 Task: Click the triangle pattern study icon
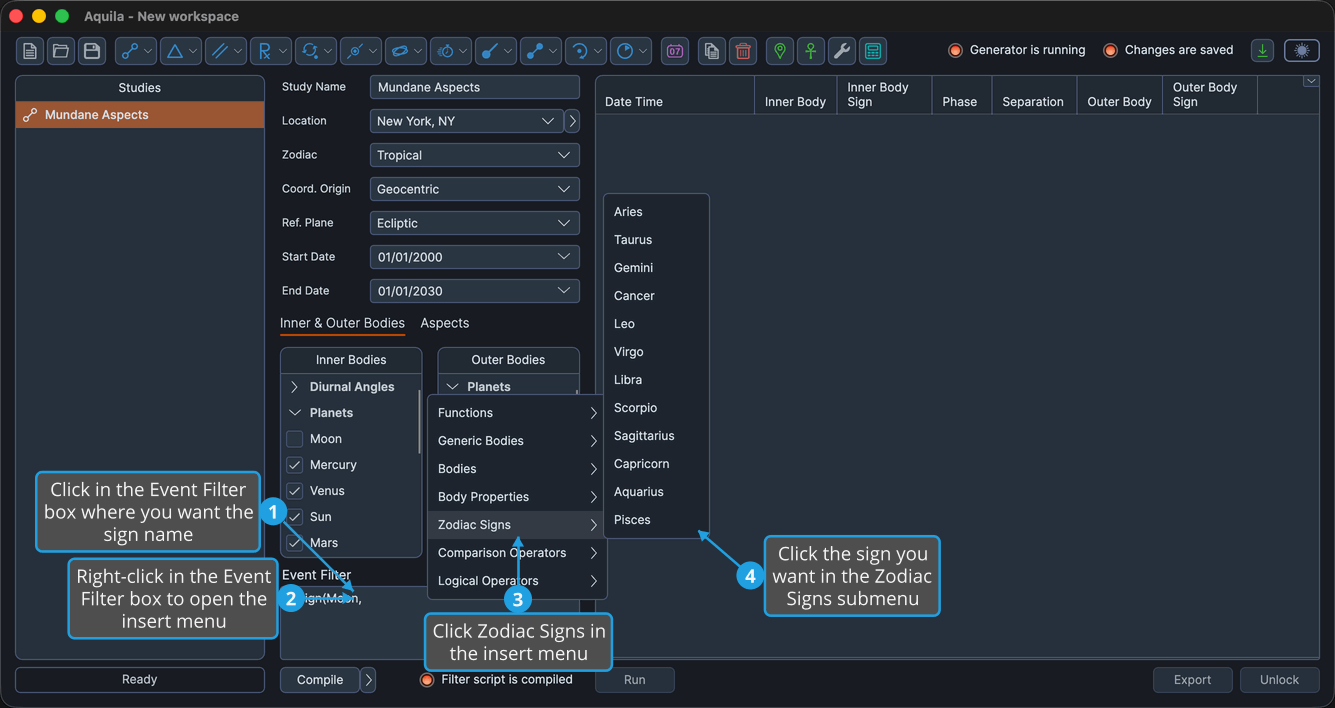[x=174, y=51]
